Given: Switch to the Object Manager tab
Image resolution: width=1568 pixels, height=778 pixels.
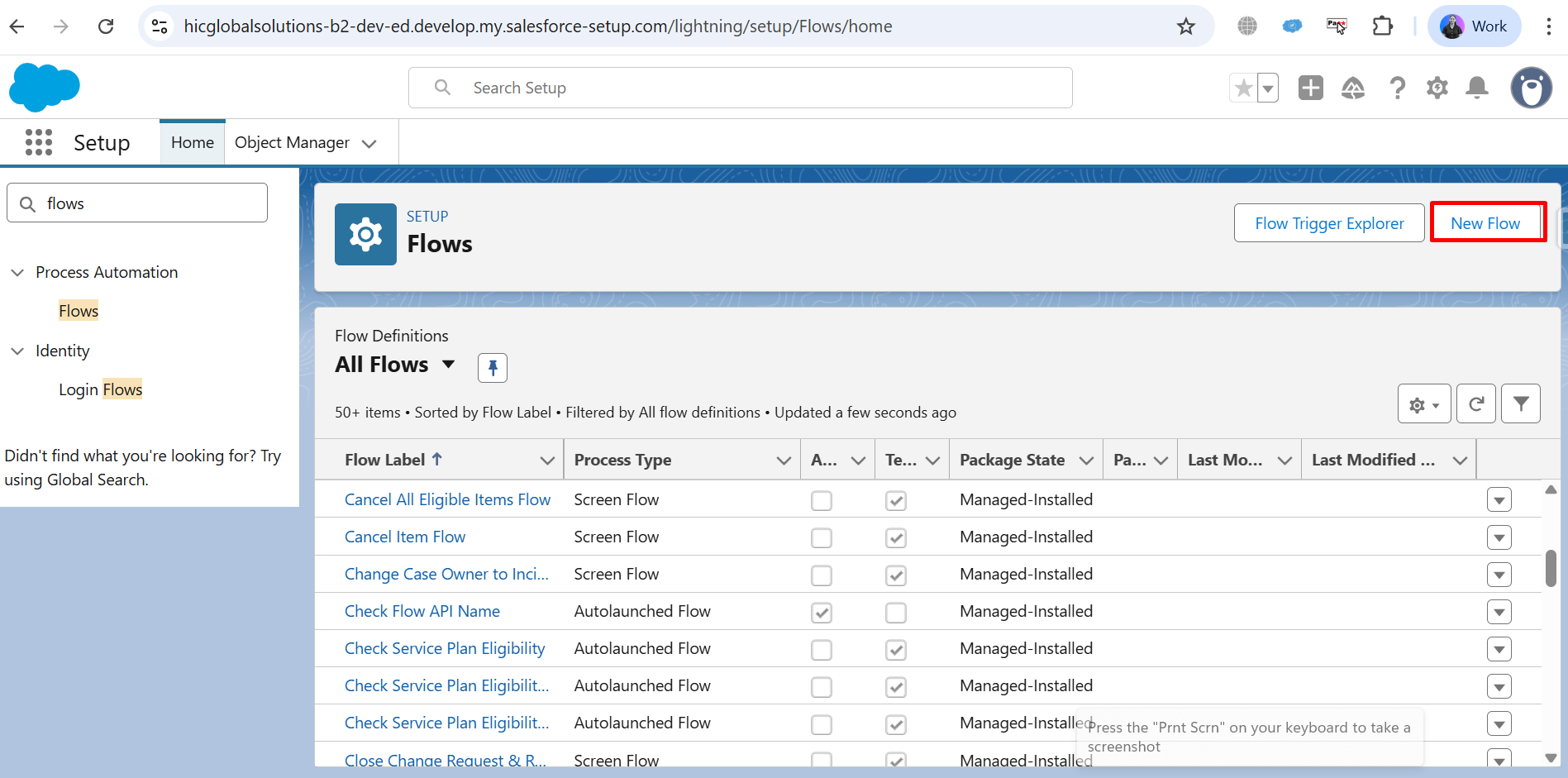Looking at the screenshot, I should click(292, 143).
